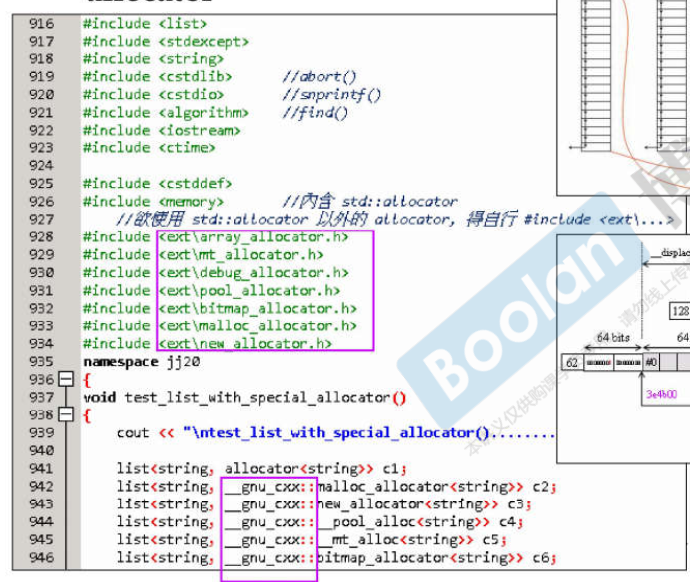
Task: Click the namespace jj20 declaration
Action: tap(130, 361)
